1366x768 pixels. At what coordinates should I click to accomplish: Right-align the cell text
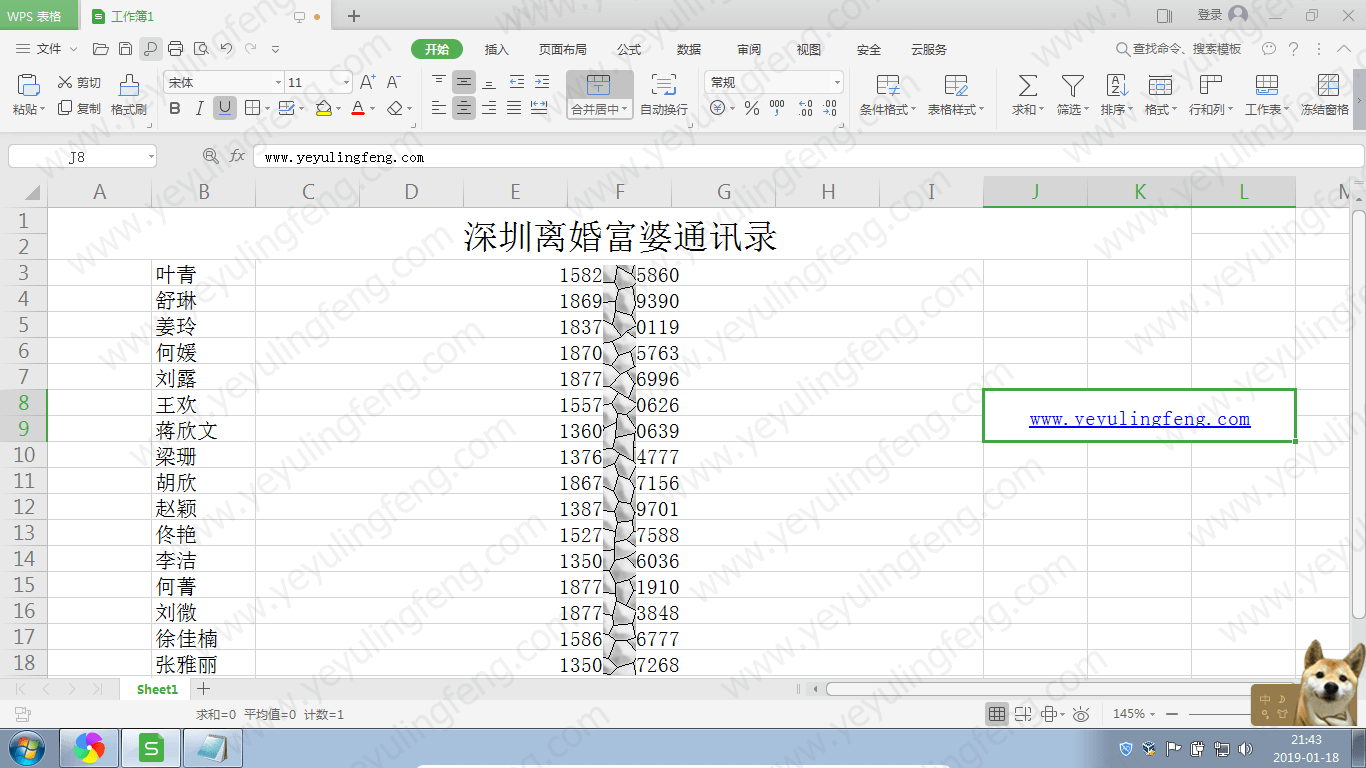(489, 108)
